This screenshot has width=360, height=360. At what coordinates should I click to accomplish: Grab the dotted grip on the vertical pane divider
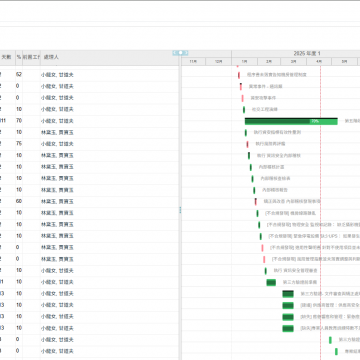pyautogui.click(x=180, y=210)
